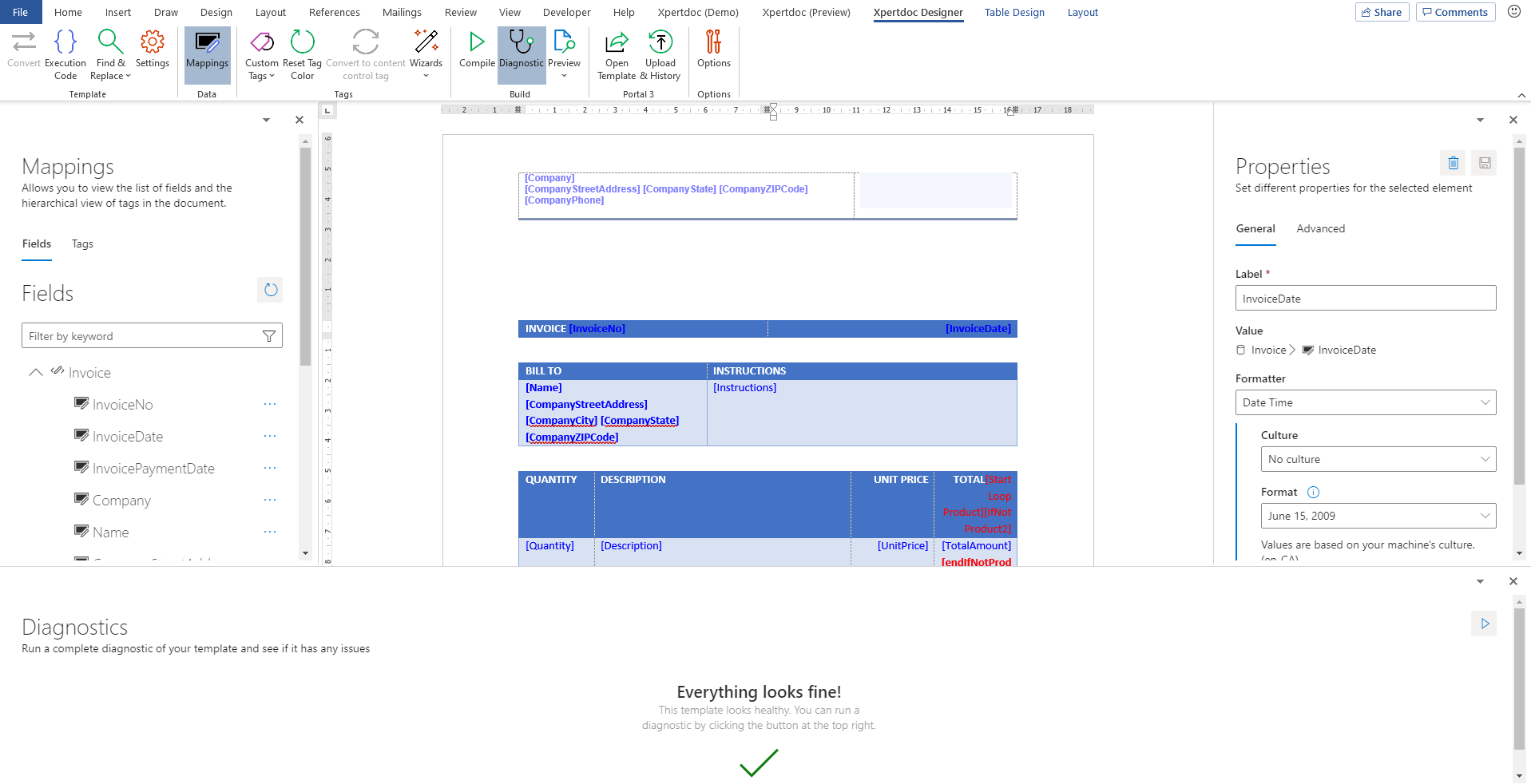
Task: Open the Format dropdown
Action: [x=1378, y=516]
